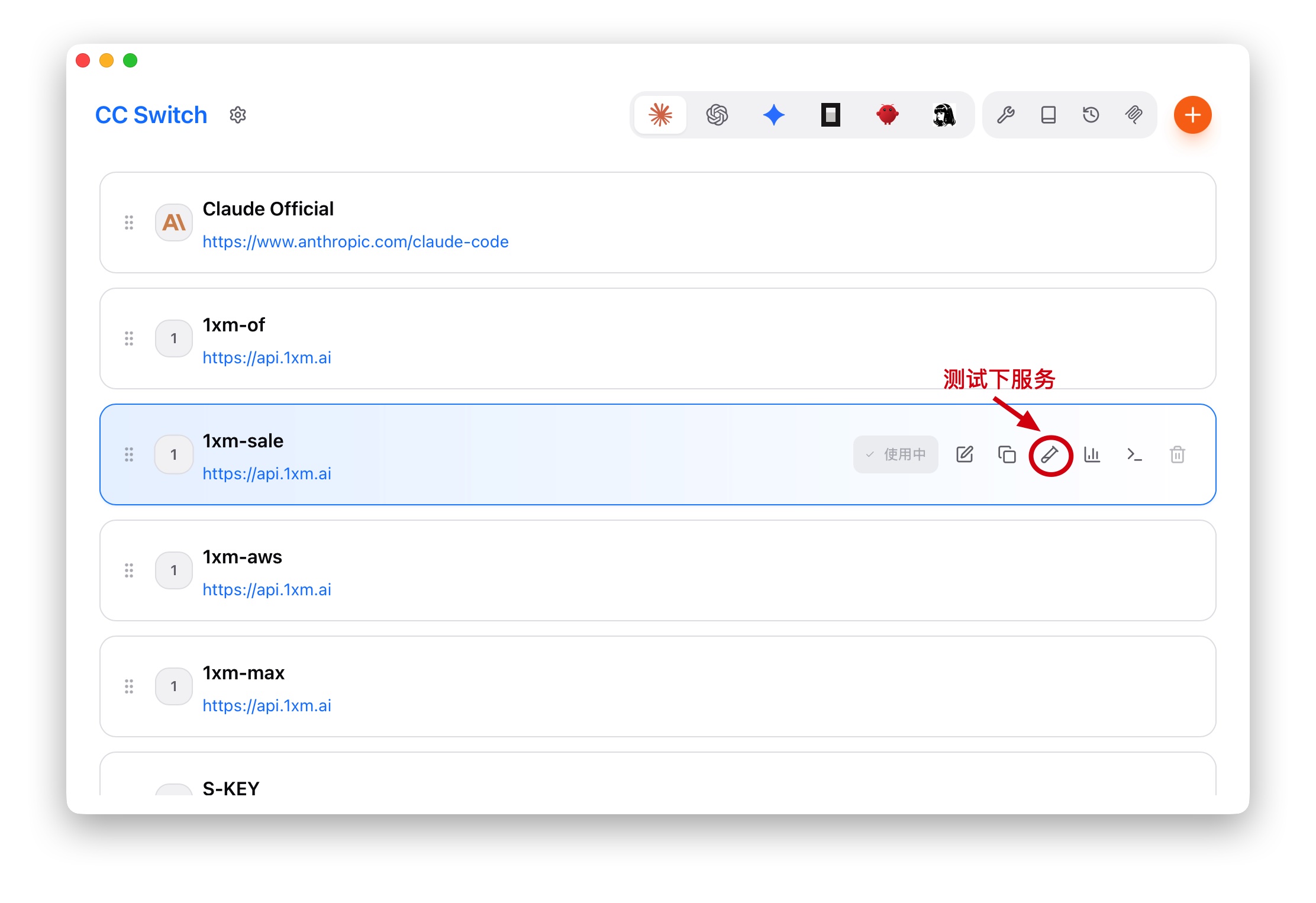
Task: Select the 1xm-of provider name
Action: click(234, 325)
